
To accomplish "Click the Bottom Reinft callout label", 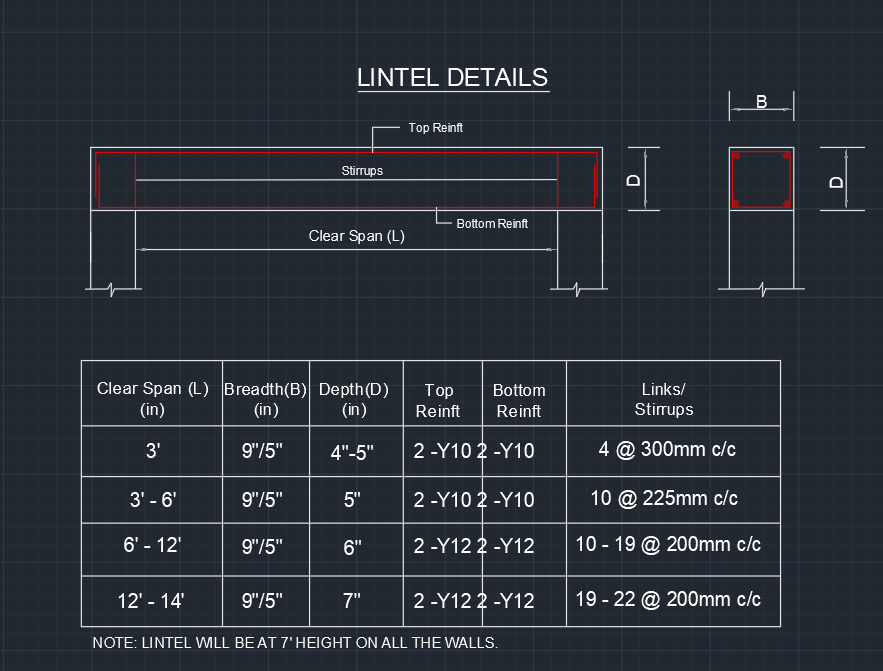I will click(491, 223).
